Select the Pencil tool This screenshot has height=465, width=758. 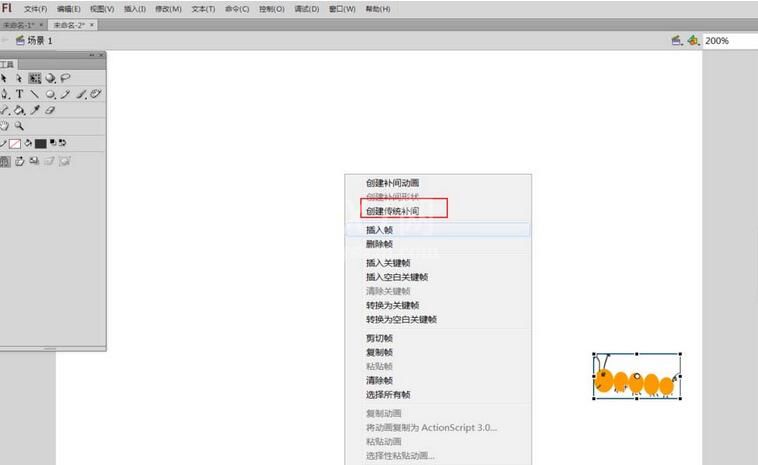coord(65,94)
